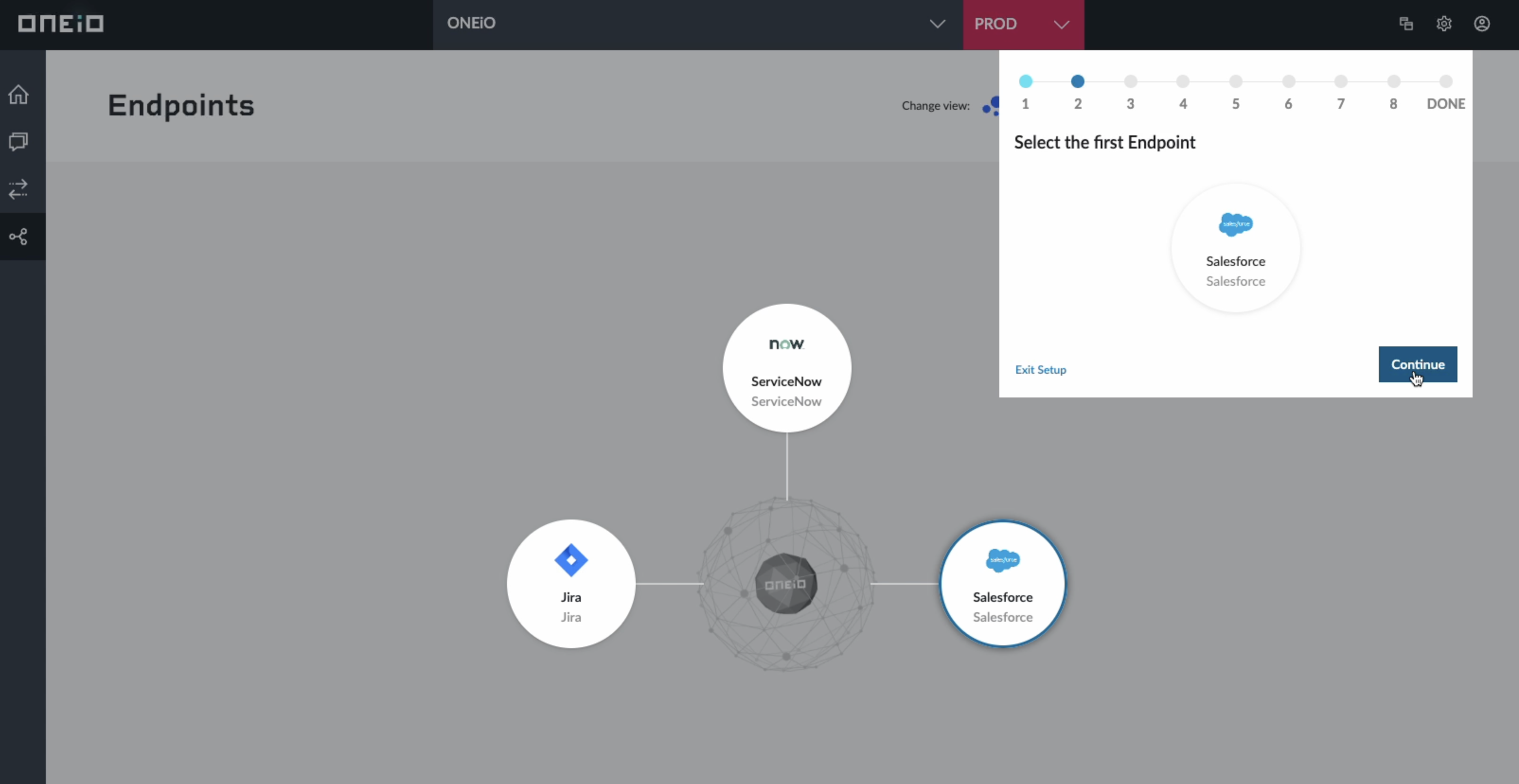Open the windows switcher icon in header
1519x784 pixels.
click(1406, 24)
